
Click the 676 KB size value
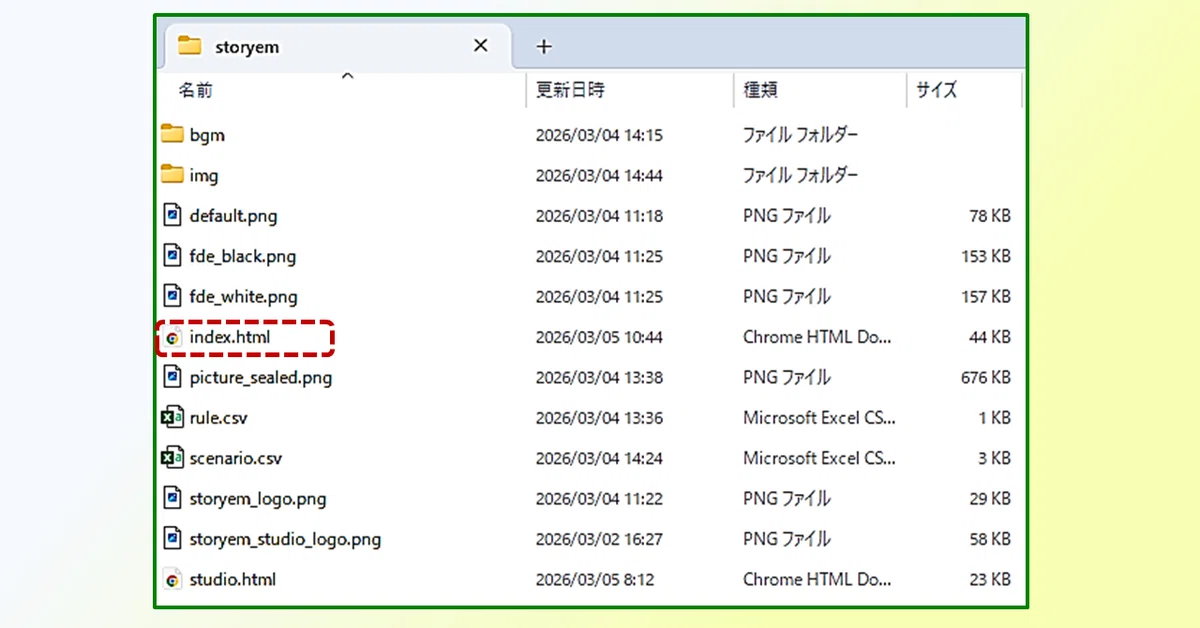tap(984, 378)
